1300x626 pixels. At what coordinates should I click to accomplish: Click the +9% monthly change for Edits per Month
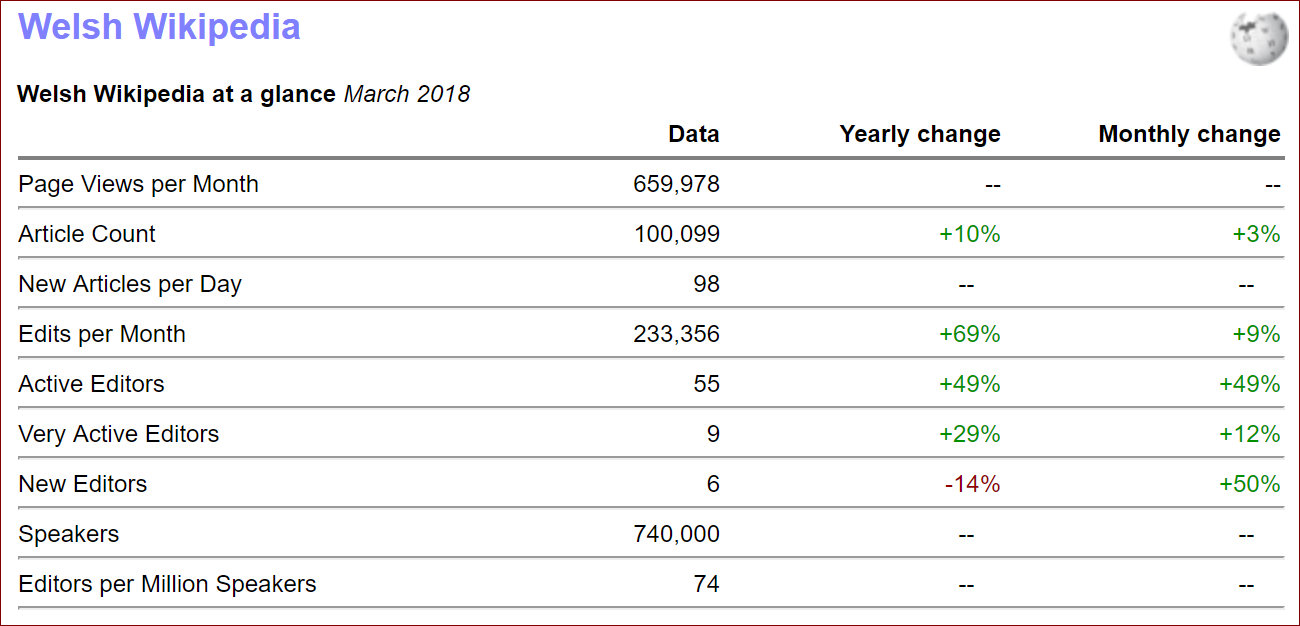coord(1256,334)
